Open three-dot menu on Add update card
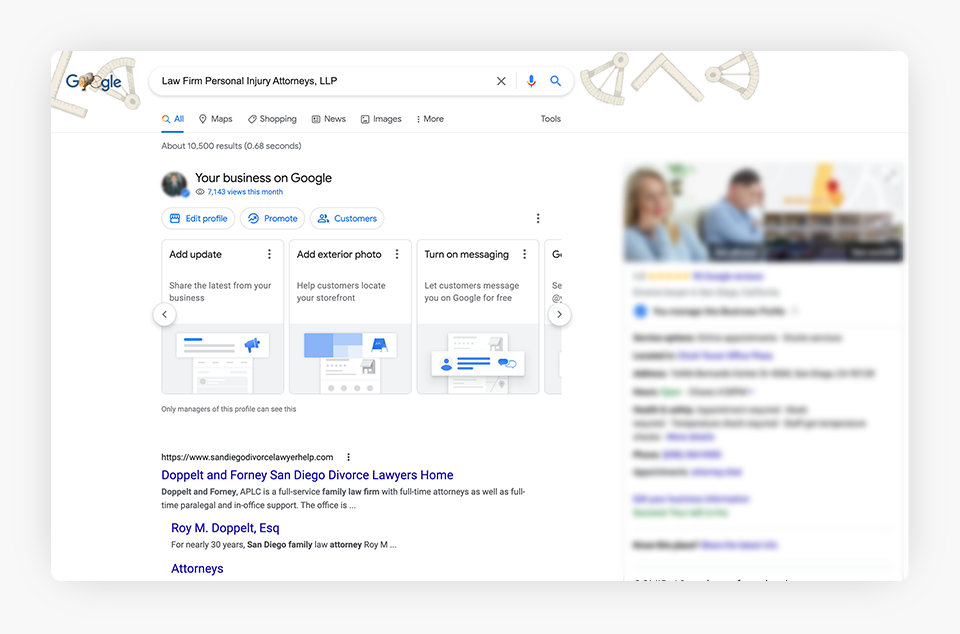This screenshot has height=634, width=960. (269, 254)
